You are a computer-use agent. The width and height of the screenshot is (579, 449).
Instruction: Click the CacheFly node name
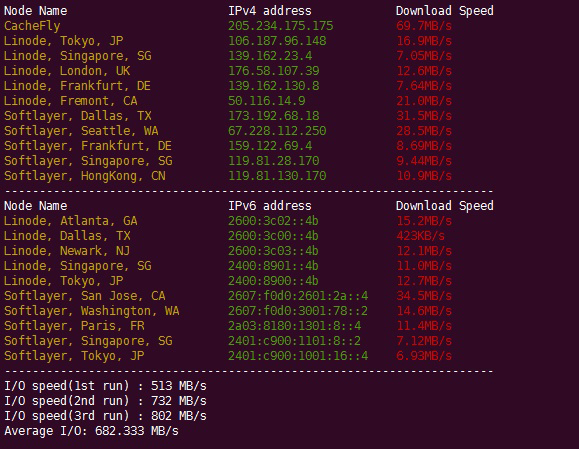pyautogui.click(x=32, y=26)
